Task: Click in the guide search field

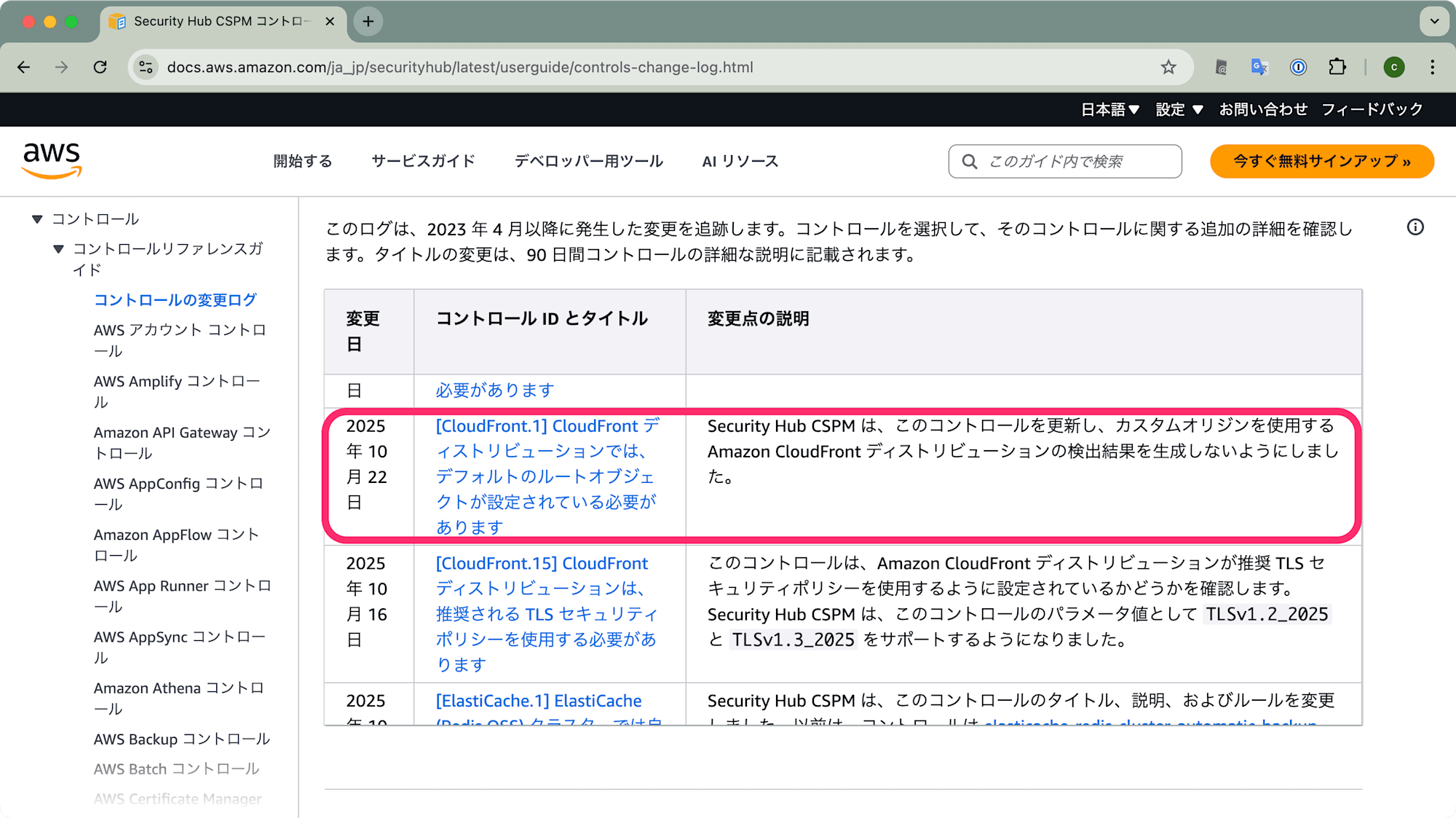Action: click(x=1065, y=161)
